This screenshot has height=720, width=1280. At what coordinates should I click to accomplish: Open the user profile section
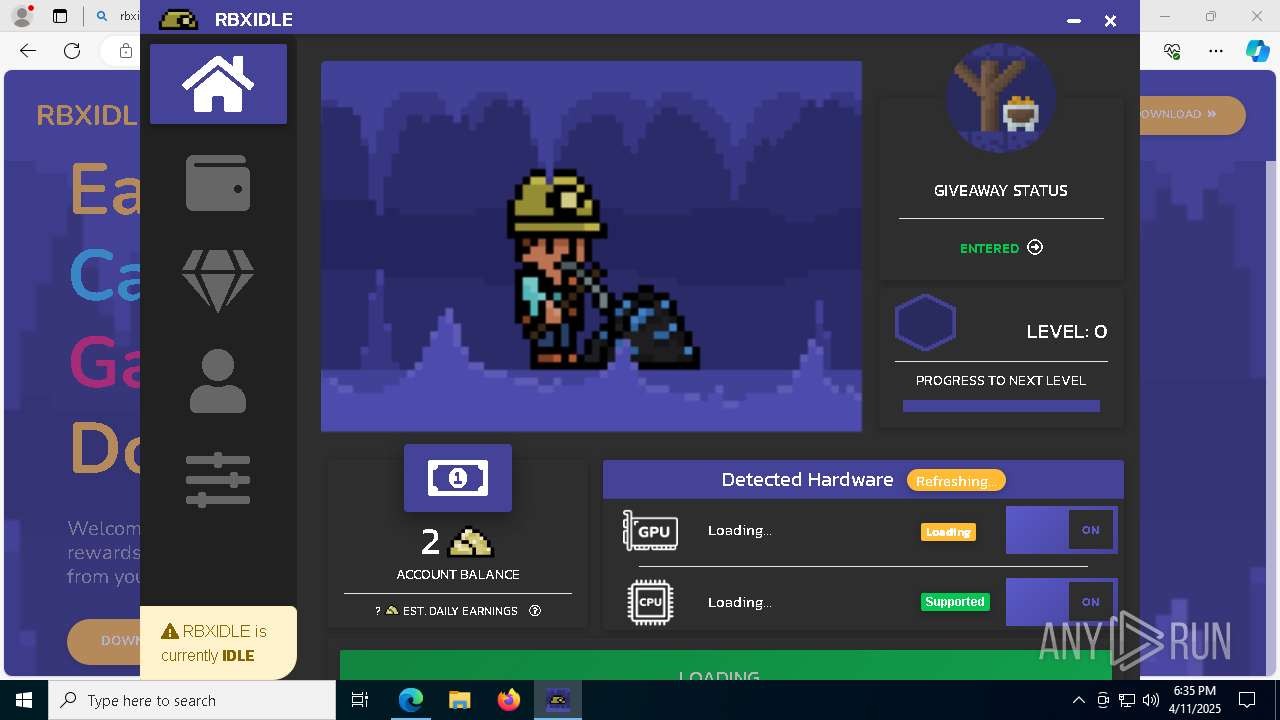click(x=218, y=381)
